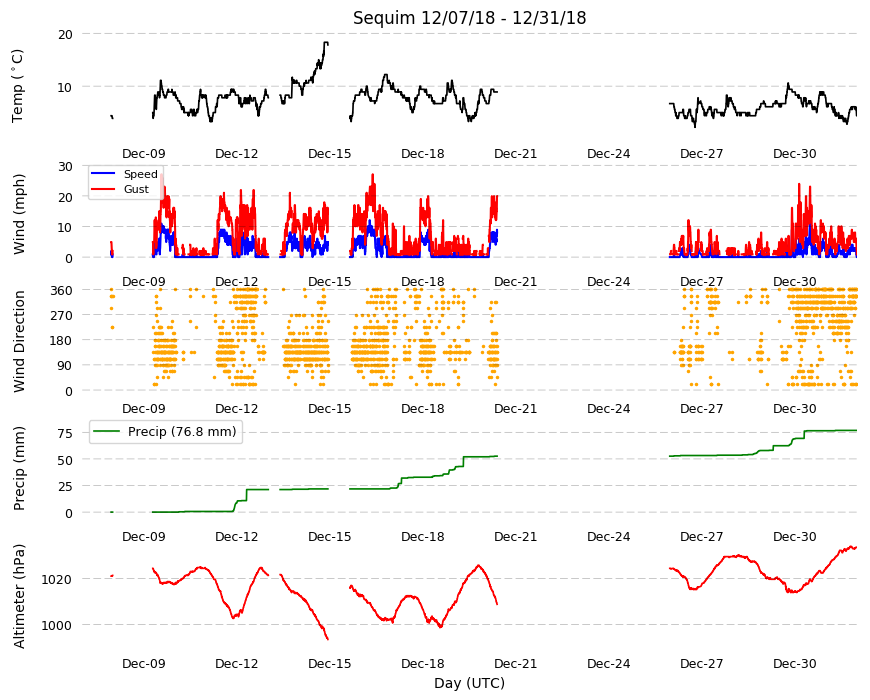This screenshot has height=700, width=870.
Task: Click the 30 tick on wind axis
Action: 65,166
